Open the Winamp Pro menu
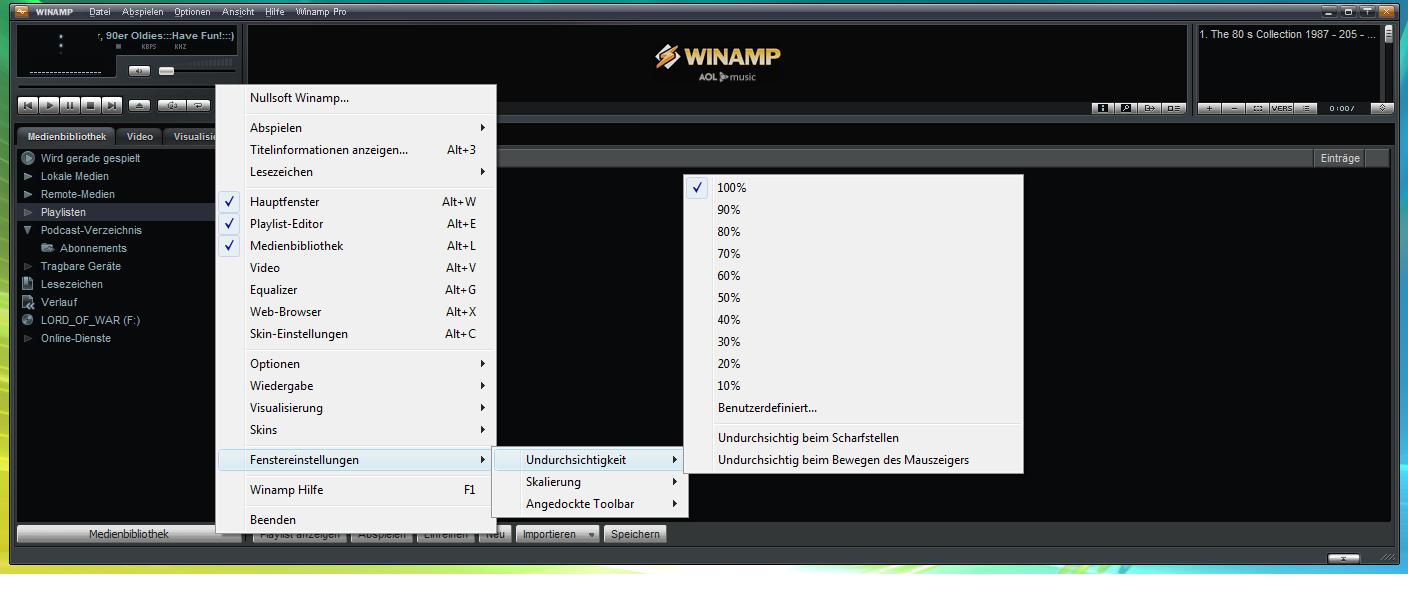The width and height of the screenshot is (1408, 600). 322,12
